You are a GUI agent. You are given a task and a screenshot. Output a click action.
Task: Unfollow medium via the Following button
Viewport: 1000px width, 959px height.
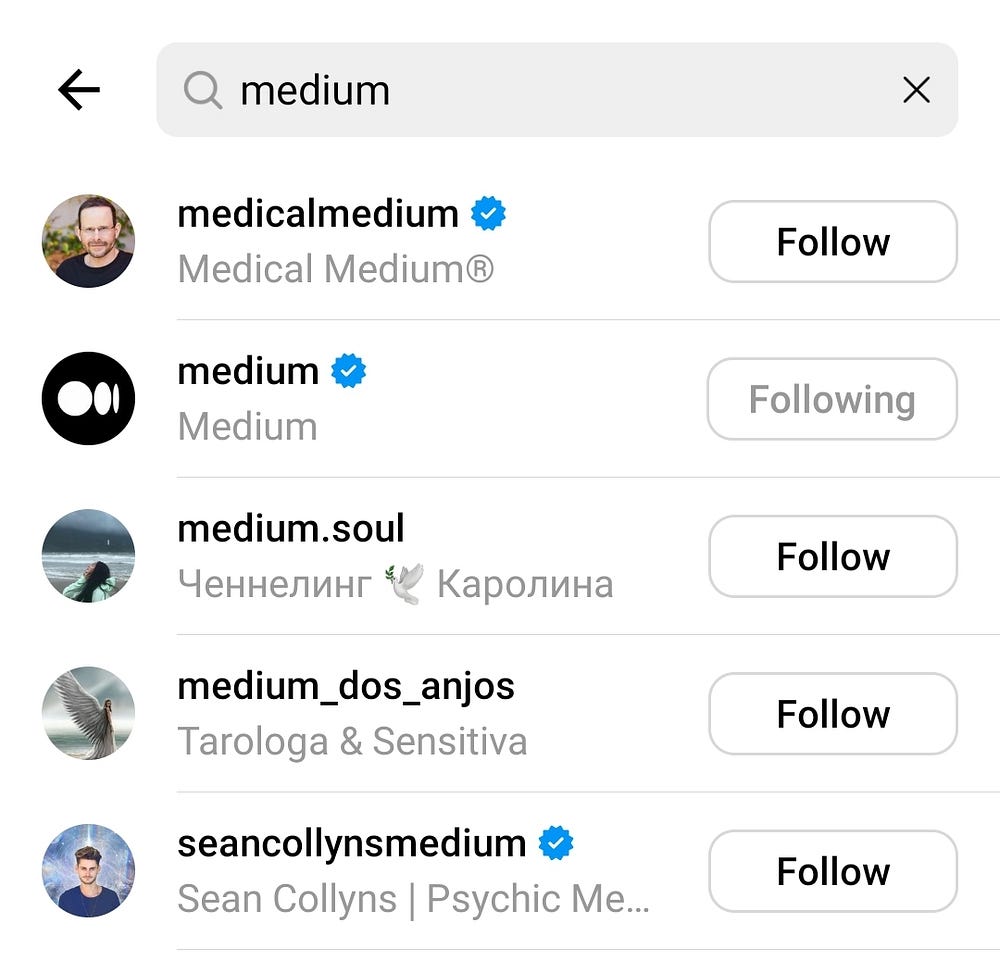pos(832,399)
